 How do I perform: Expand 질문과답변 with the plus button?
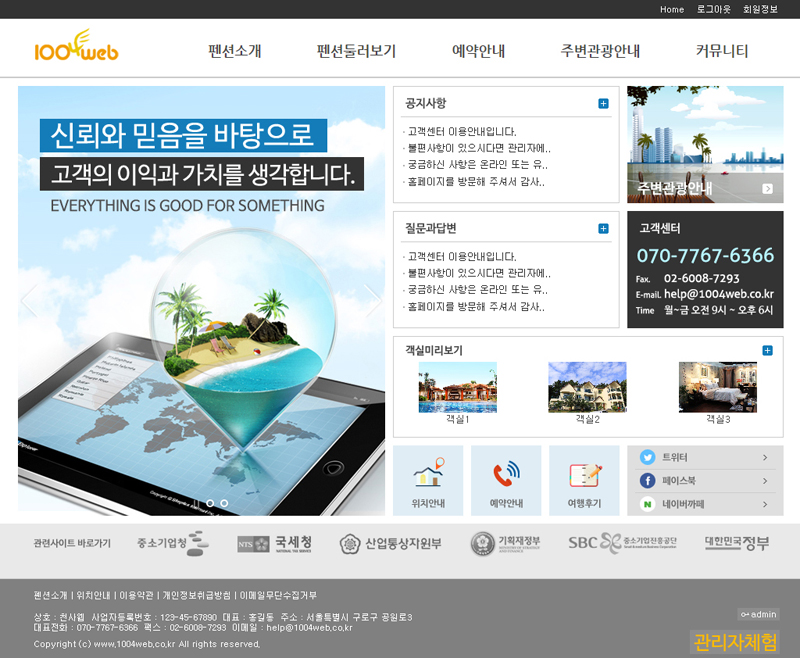pos(603,229)
